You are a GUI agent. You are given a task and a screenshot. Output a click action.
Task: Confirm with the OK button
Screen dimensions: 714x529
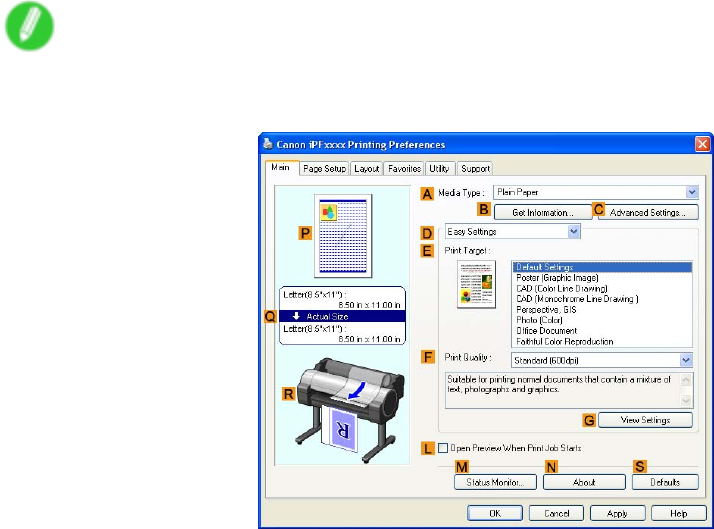pyautogui.click(x=495, y=513)
